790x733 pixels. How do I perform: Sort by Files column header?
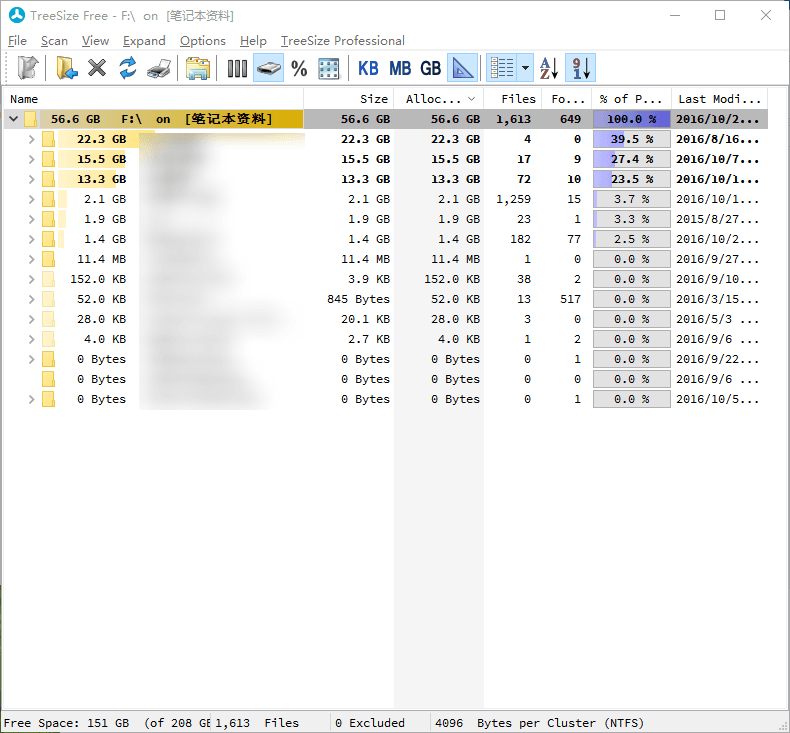click(513, 99)
